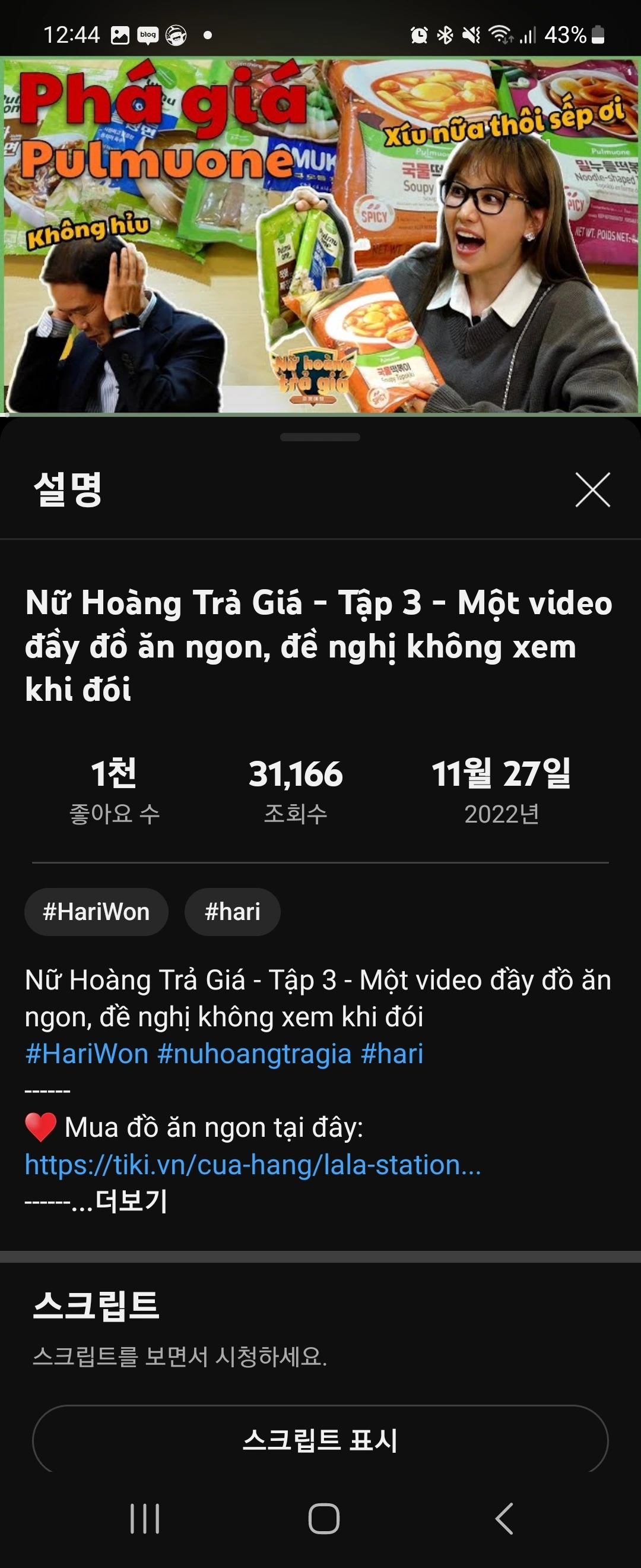Grab the panel drag handle bar

pyautogui.click(x=320, y=437)
